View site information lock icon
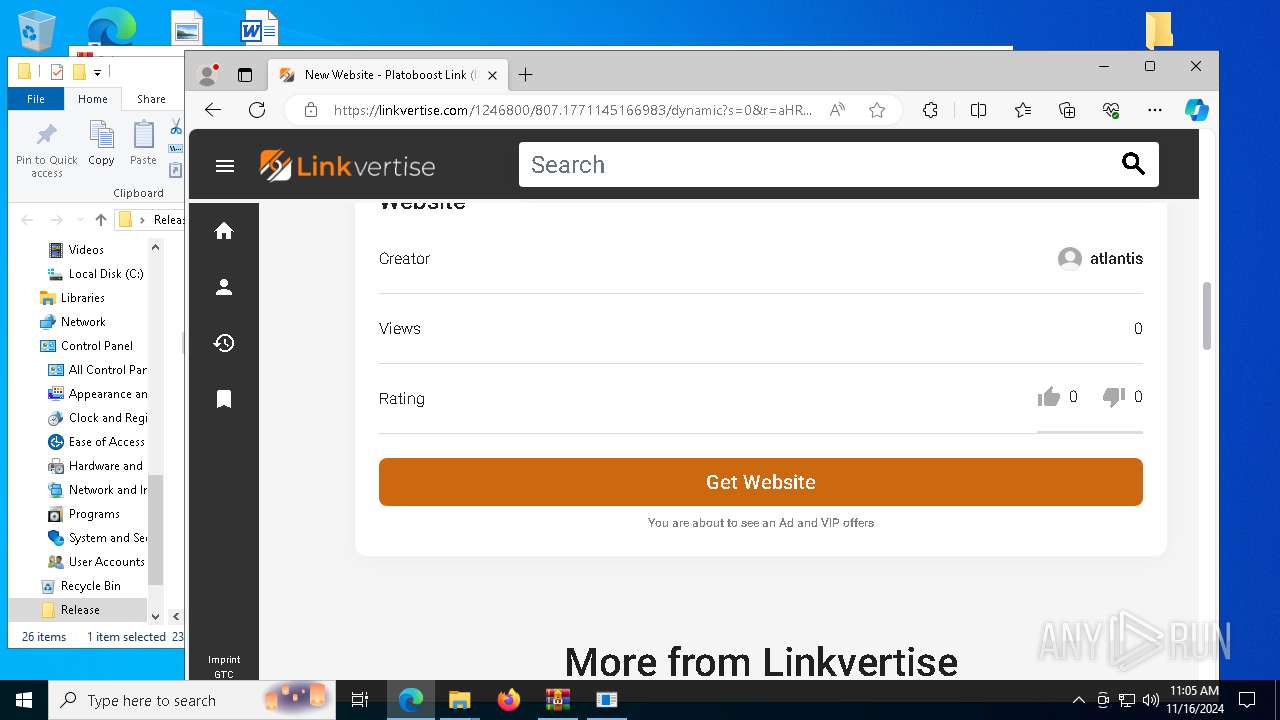The width and height of the screenshot is (1280, 720). tap(311, 110)
